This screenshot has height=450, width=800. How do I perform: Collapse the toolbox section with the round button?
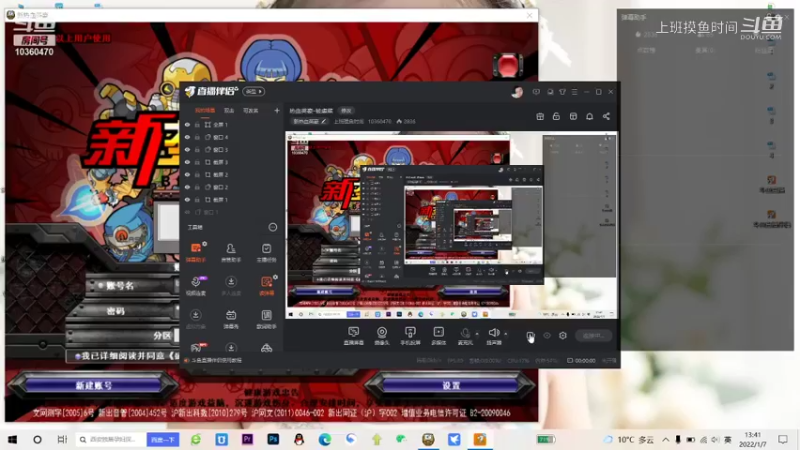tap(273, 227)
